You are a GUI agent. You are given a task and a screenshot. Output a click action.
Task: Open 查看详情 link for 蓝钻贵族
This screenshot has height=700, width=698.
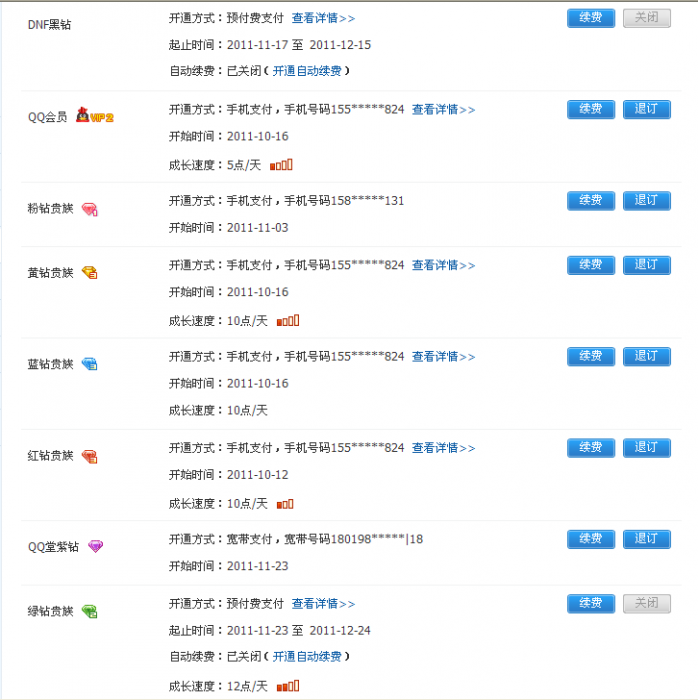click(444, 357)
